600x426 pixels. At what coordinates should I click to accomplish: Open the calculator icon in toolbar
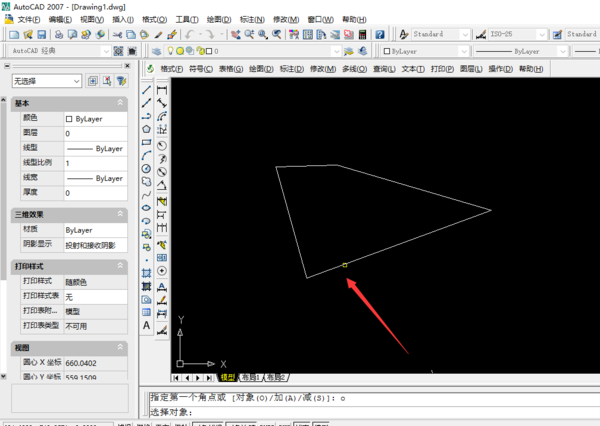(x=364, y=34)
